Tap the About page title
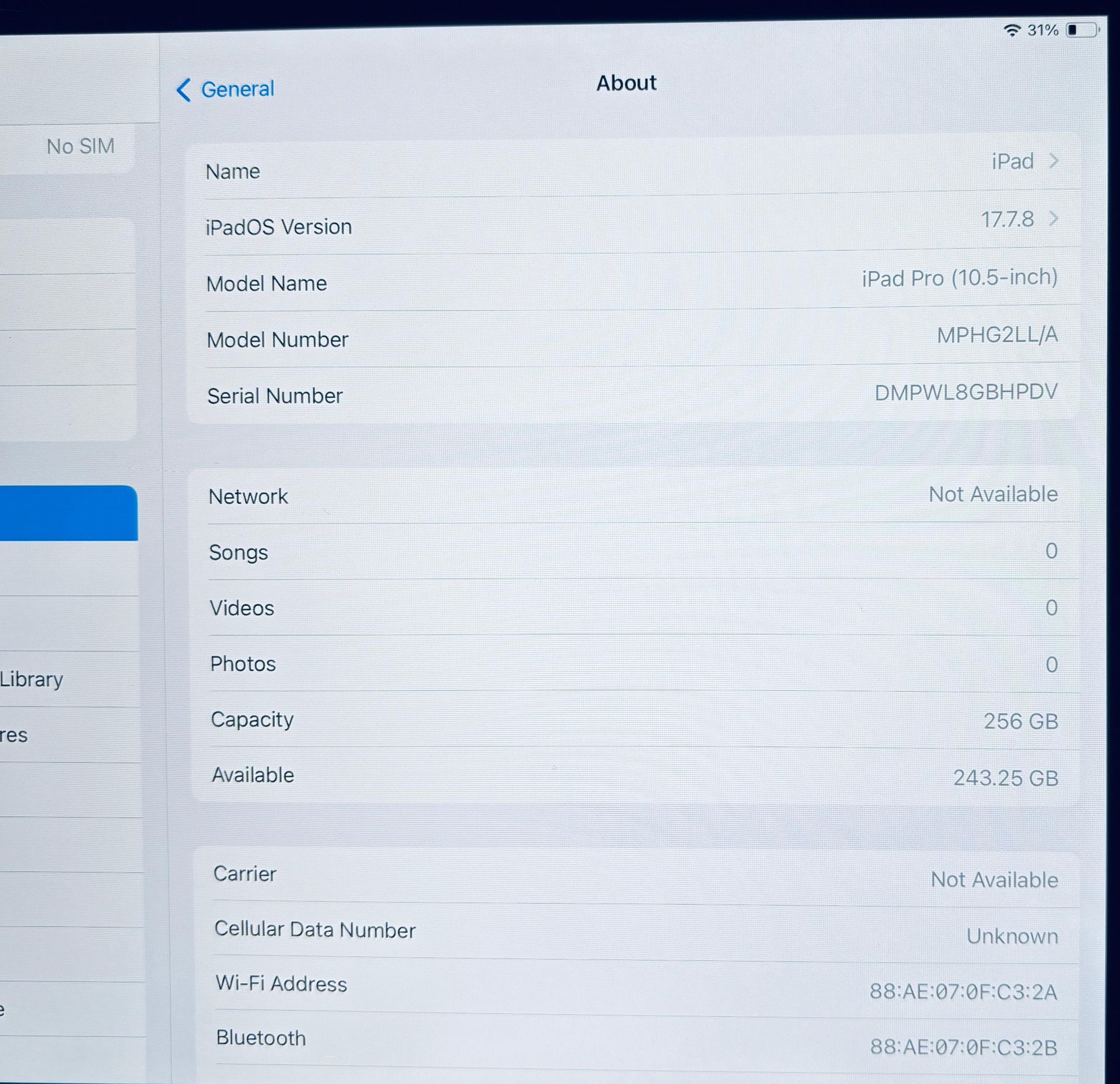The height and width of the screenshot is (1084, 1120). (626, 83)
